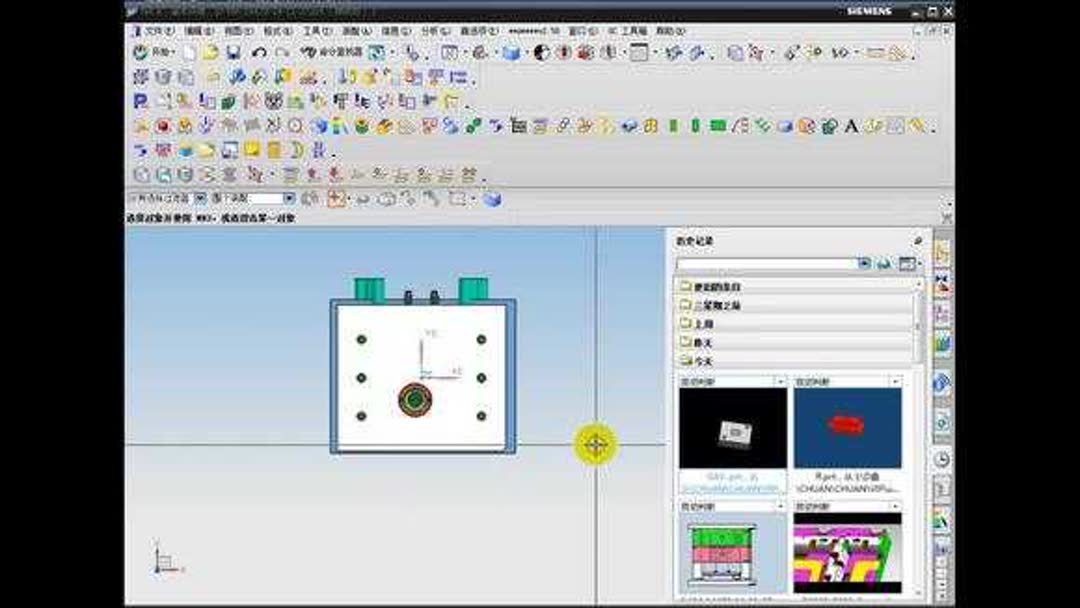Click the refresh icon in the History panel
This screenshot has height=608, width=1080.
[885, 263]
